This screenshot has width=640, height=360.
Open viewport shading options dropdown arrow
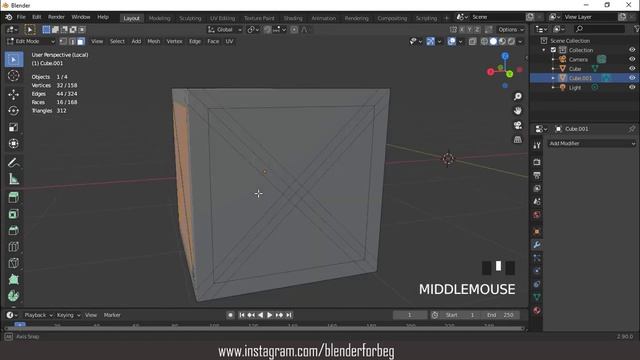[x=520, y=41]
